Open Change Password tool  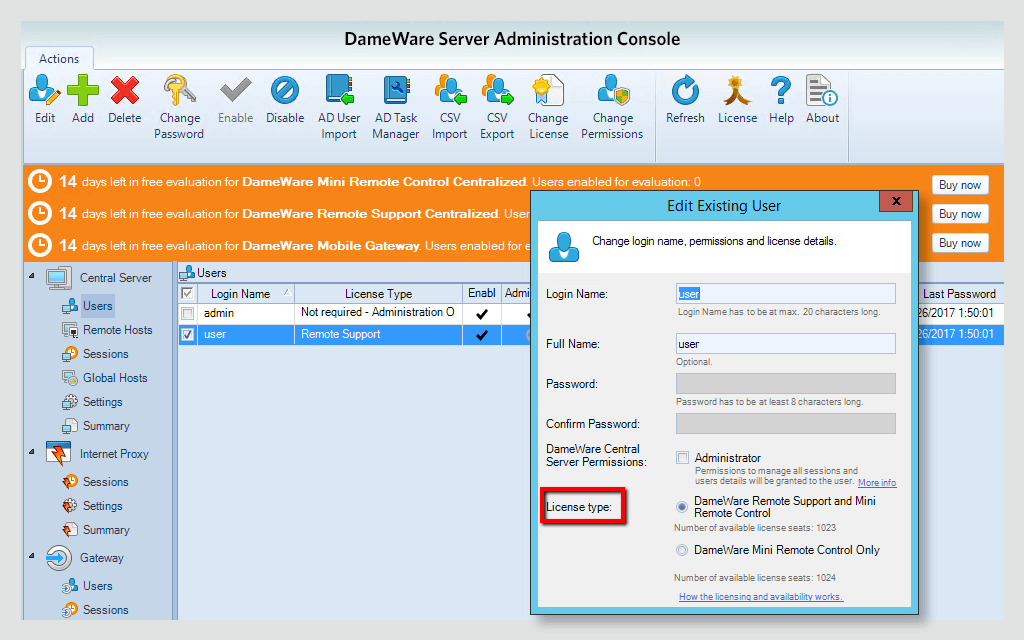click(180, 93)
